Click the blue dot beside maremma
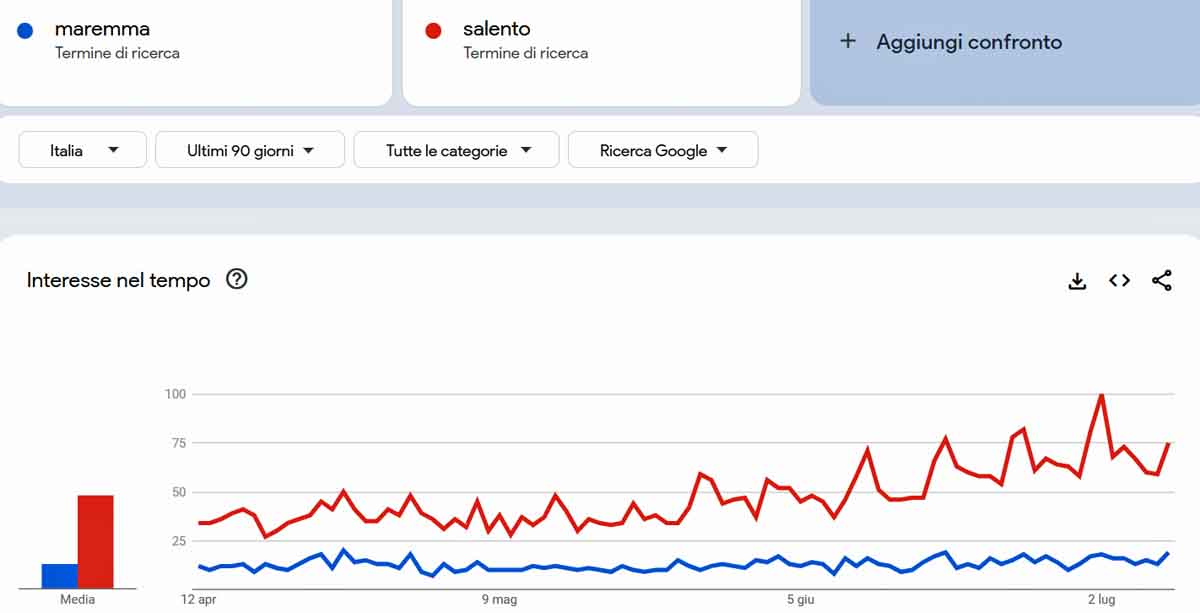 (26, 31)
